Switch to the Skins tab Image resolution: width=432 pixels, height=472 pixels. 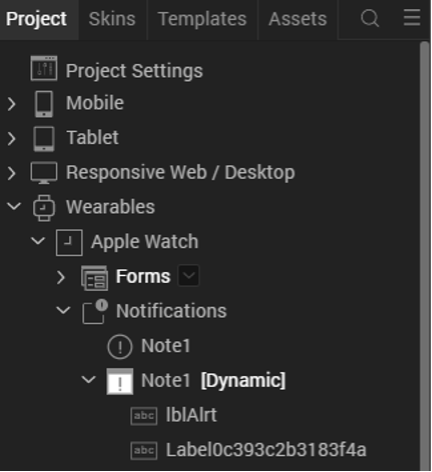click(x=112, y=19)
